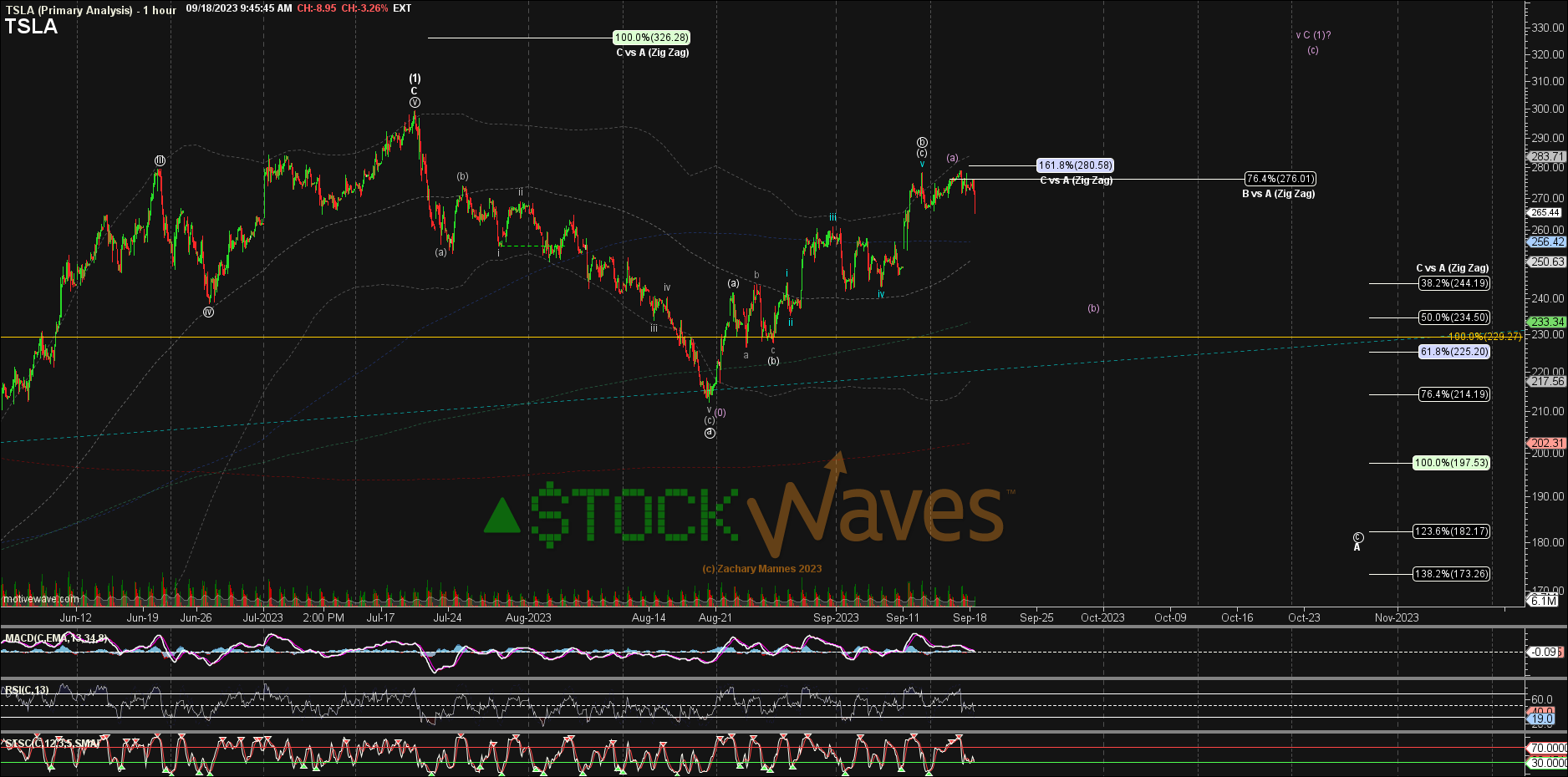Image resolution: width=1568 pixels, height=777 pixels.
Task: Select the 30.0000 stochastic oversold tag
Action: (x=1548, y=763)
